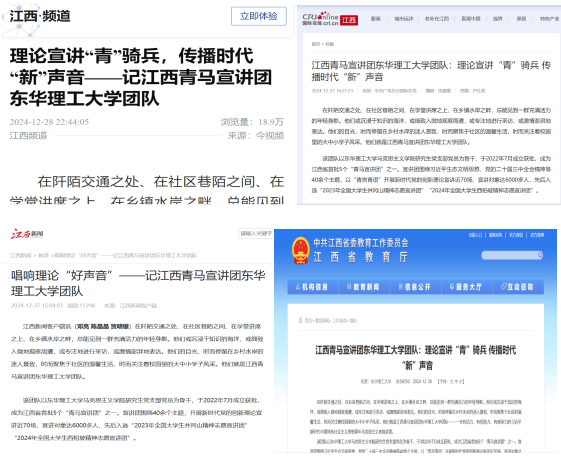Click the search magnifier icon in blue header
Viewport: 561px width, 465px height.
[x=540, y=255]
